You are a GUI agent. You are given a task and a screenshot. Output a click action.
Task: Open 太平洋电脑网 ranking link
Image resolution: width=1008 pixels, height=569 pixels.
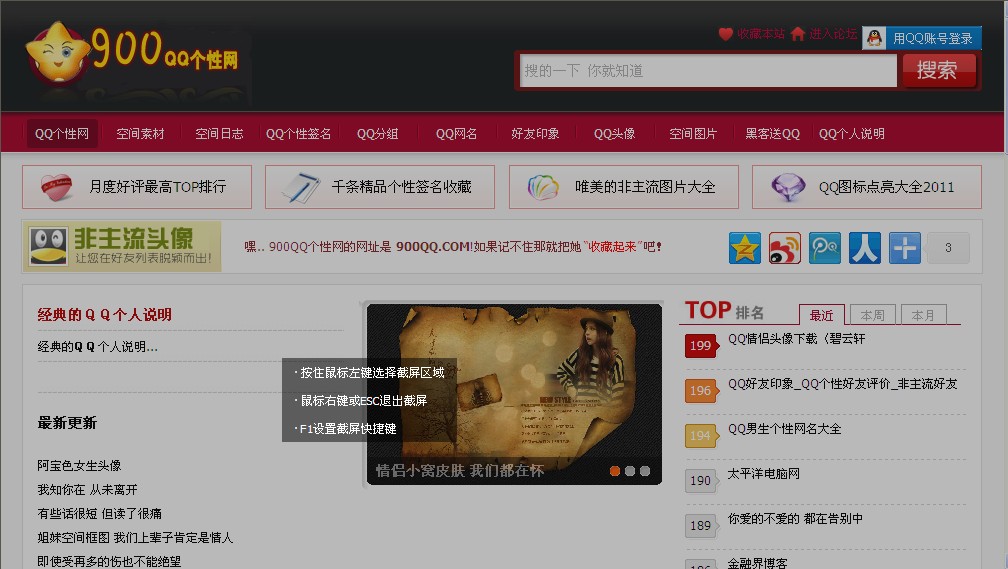pyautogui.click(x=764, y=474)
